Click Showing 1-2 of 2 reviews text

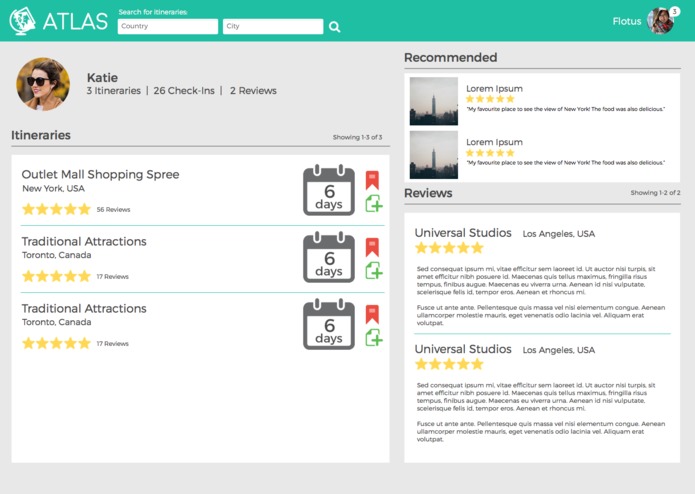pos(656,193)
